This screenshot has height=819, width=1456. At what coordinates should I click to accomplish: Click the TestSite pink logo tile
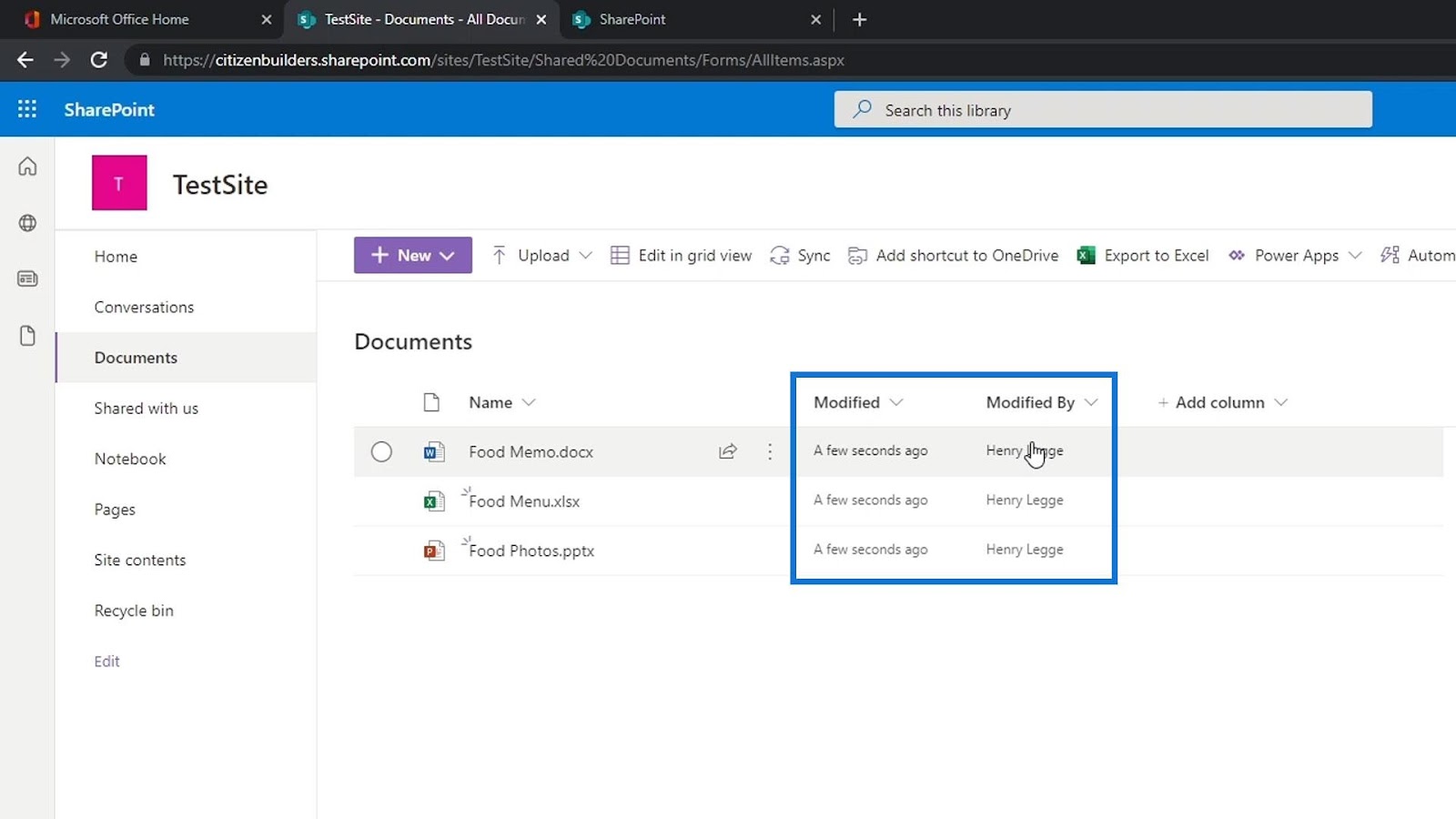click(x=119, y=183)
